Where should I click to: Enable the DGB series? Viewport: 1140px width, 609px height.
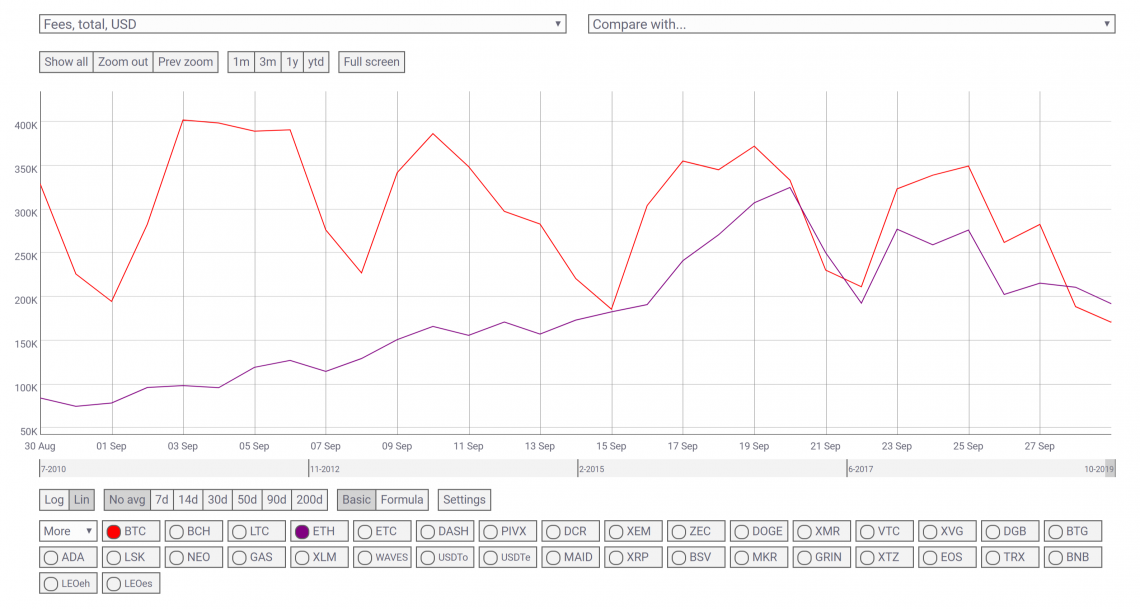coord(1010,531)
